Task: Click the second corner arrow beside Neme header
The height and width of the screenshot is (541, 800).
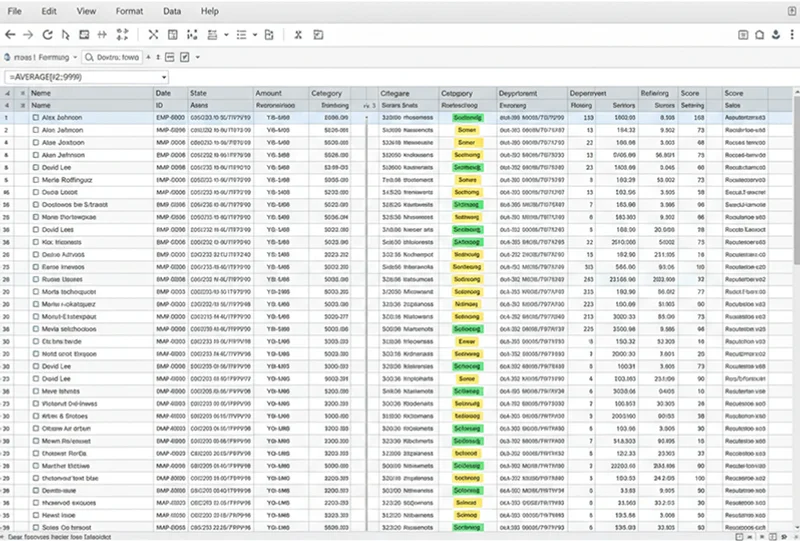Action: pyautogui.click(x=22, y=93)
